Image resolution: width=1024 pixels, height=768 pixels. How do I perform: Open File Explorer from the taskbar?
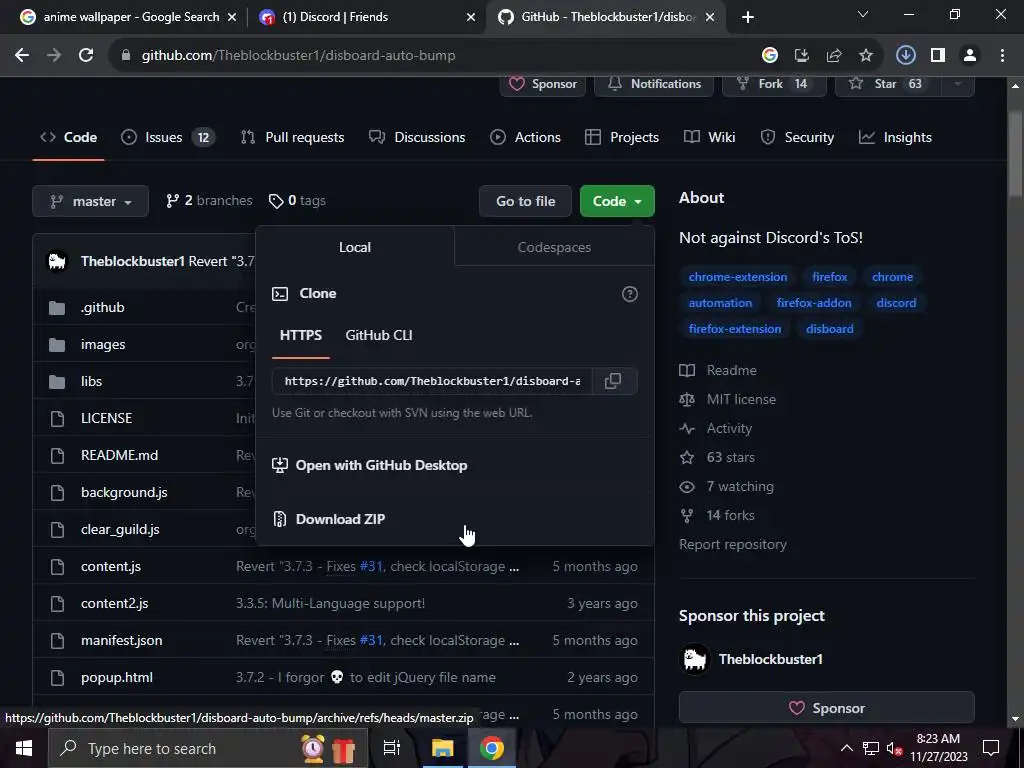[x=442, y=748]
